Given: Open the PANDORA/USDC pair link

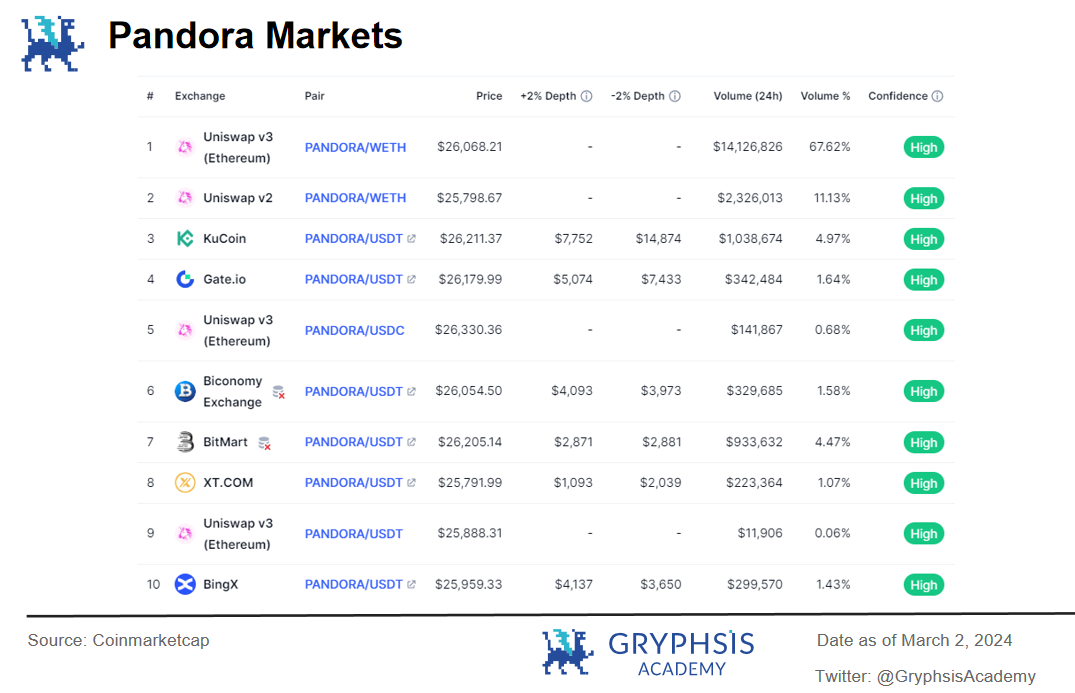Looking at the screenshot, I should [354, 330].
